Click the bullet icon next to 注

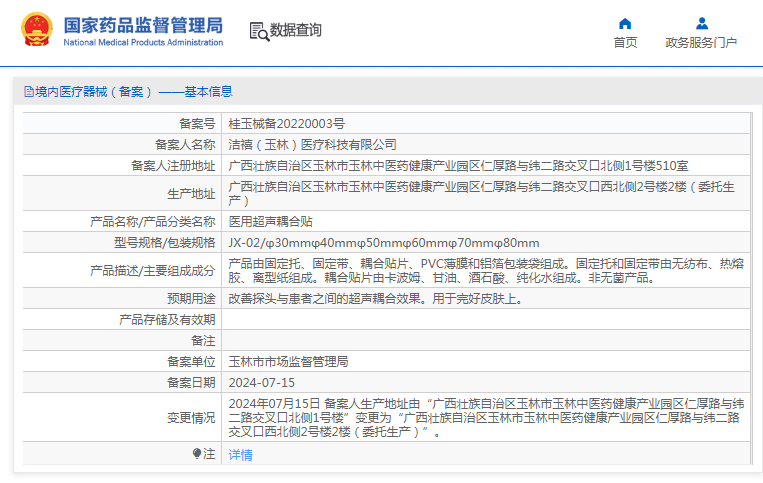tap(197, 454)
